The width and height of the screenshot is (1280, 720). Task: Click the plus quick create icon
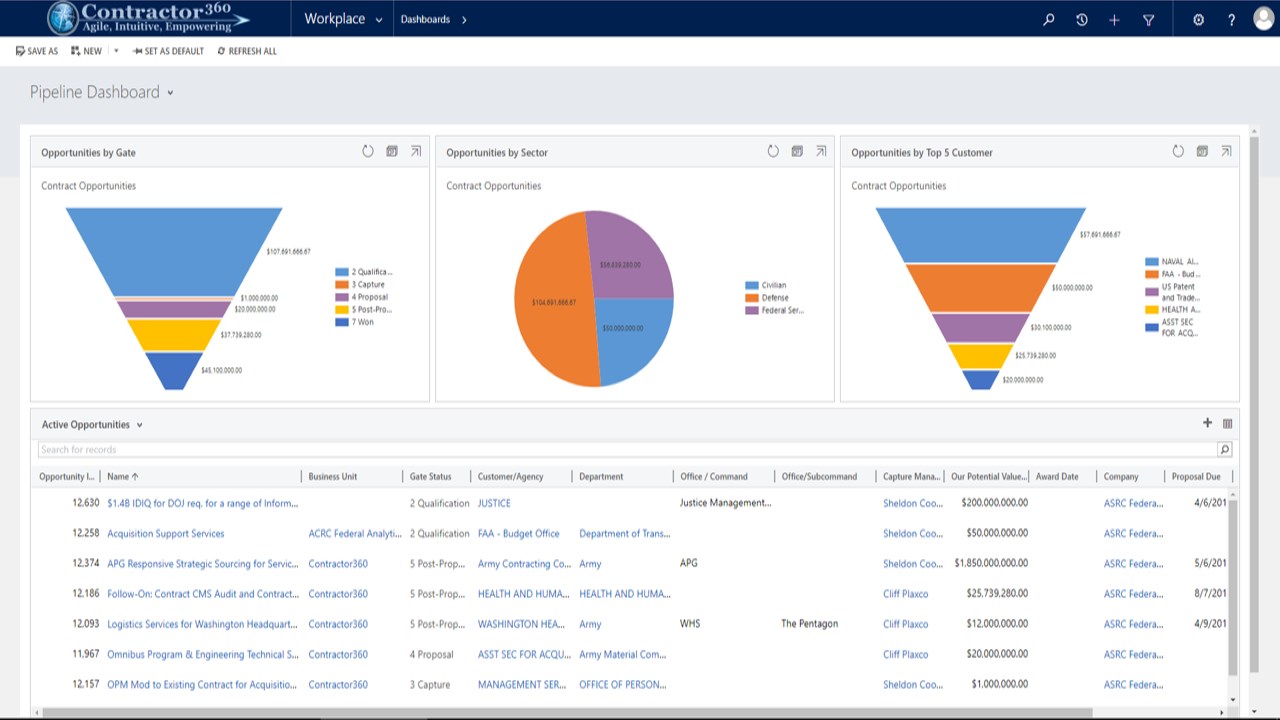coord(1114,19)
